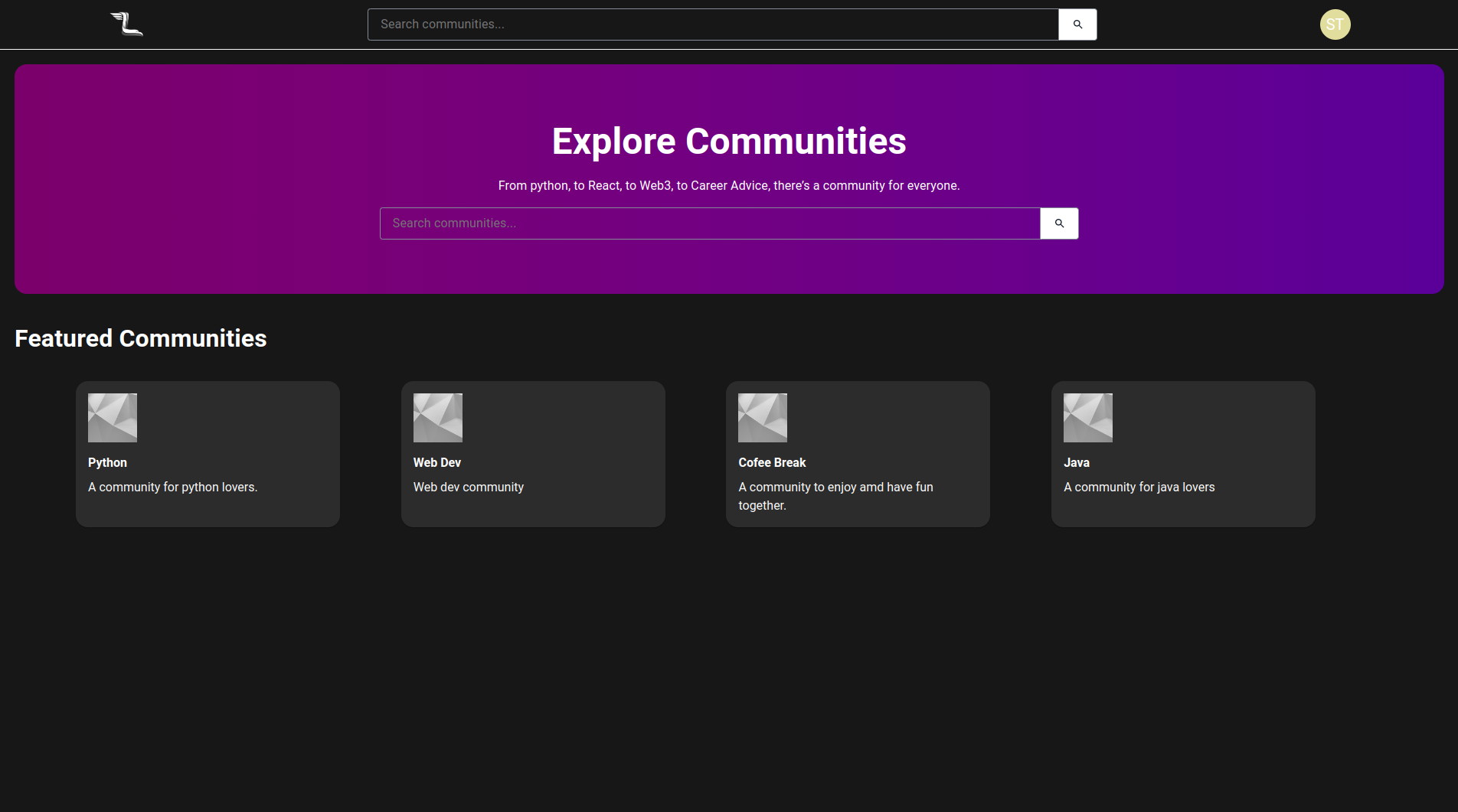Click the Explore Communities heading
Screen dimensions: 1458x812
[728, 141]
